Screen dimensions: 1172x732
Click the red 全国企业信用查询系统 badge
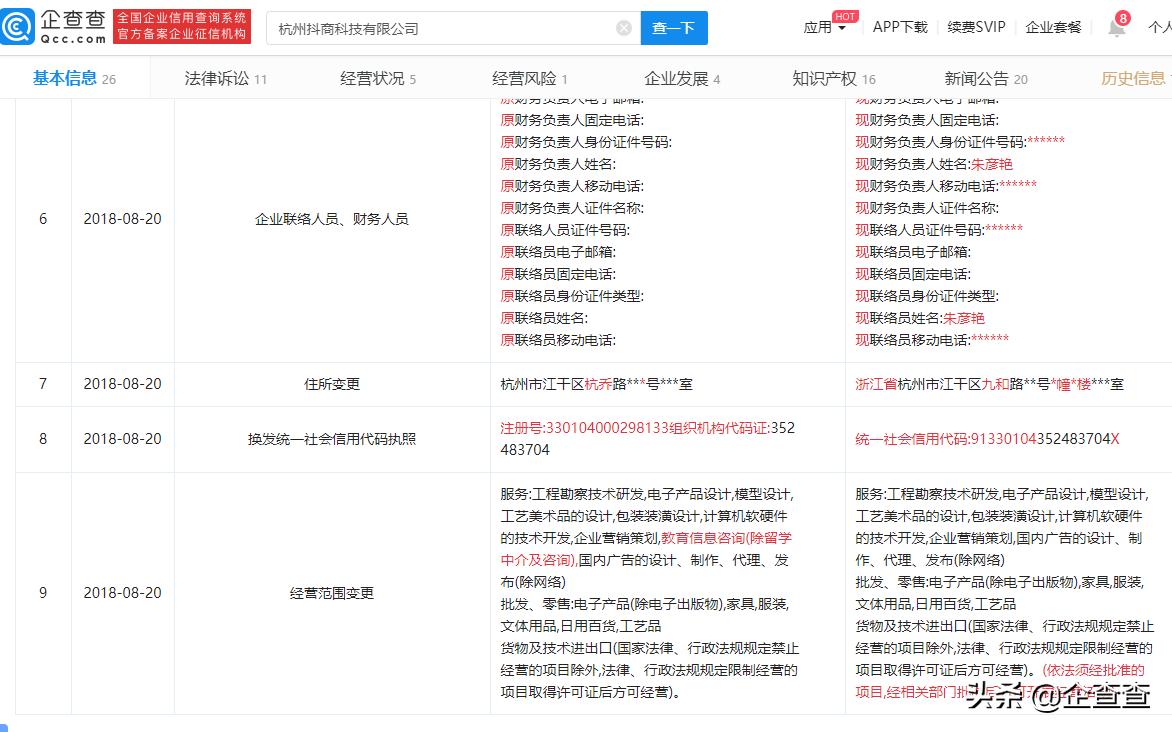182,26
